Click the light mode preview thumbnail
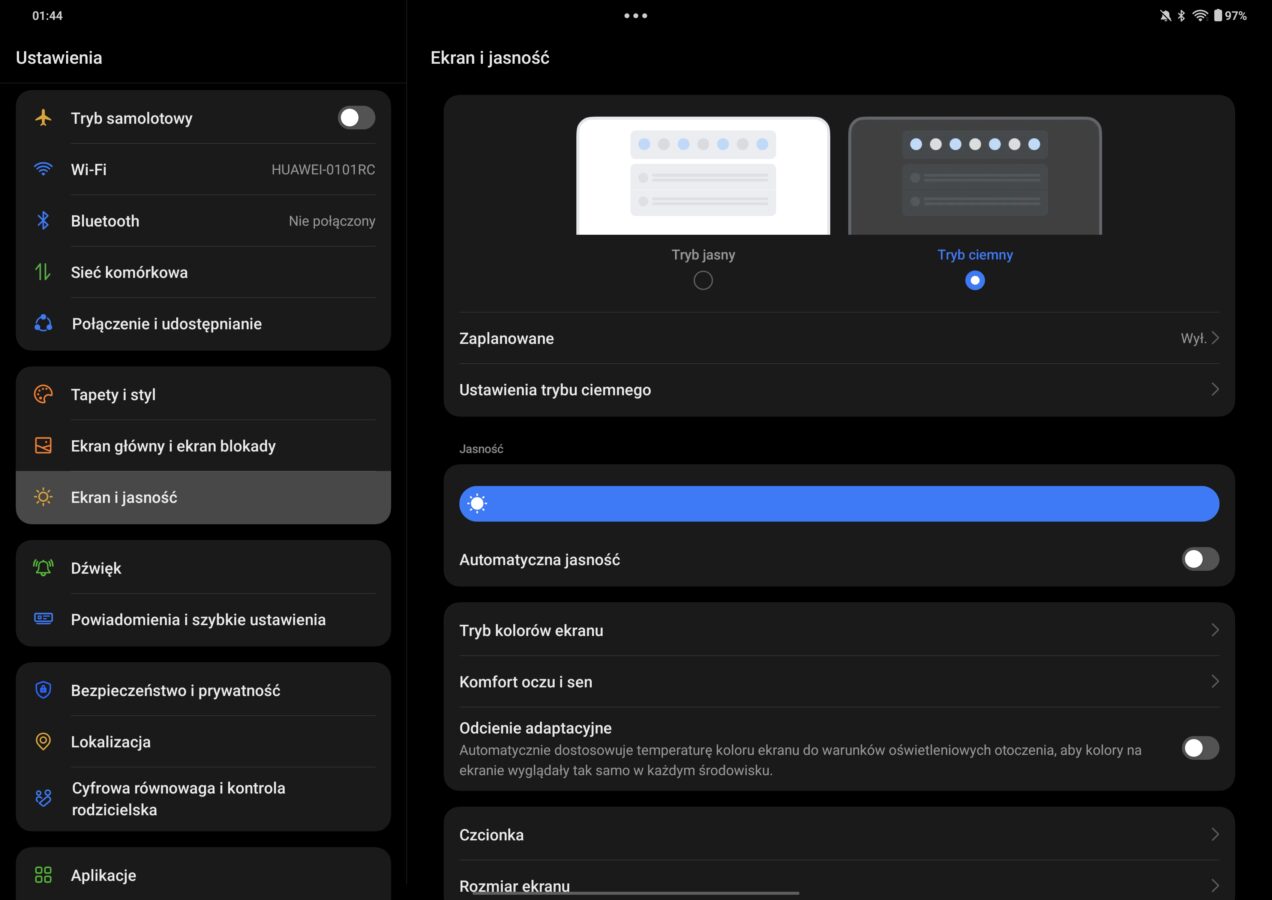 pyautogui.click(x=703, y=176)
